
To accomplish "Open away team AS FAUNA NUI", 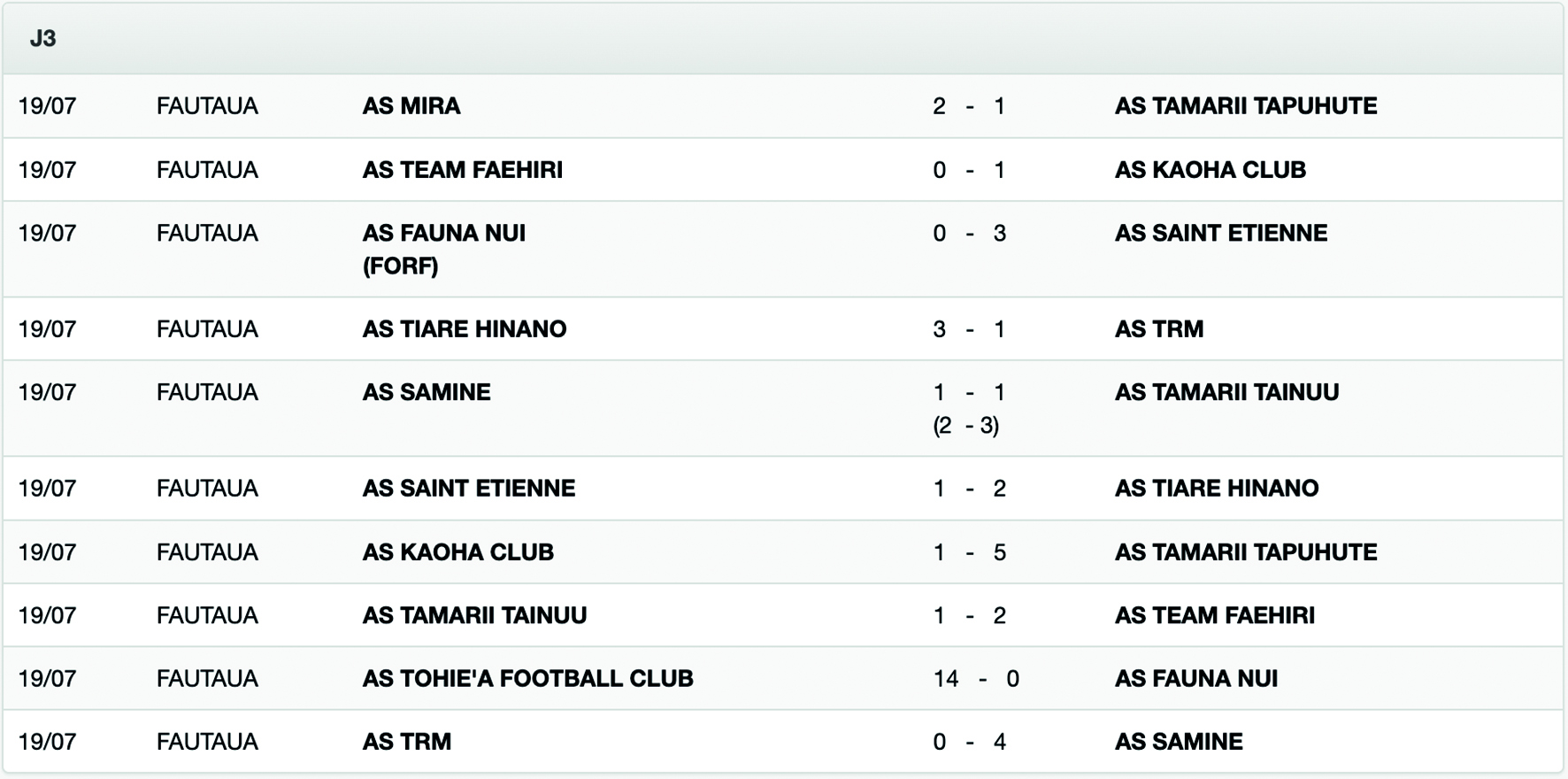I will (x=1195, y=679).
